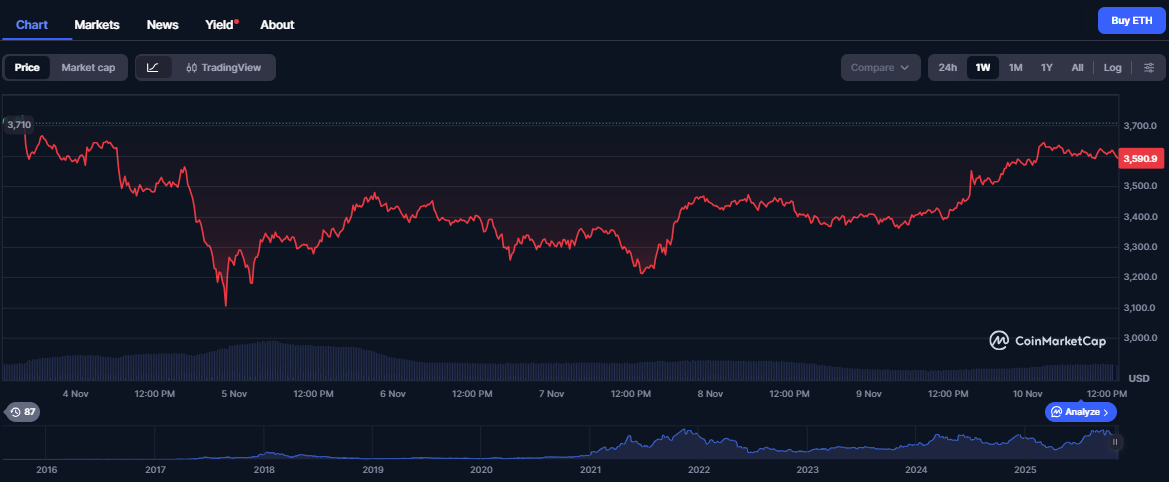Toggle the Log scale option
1169x482 pixels.
(1112, 68)
